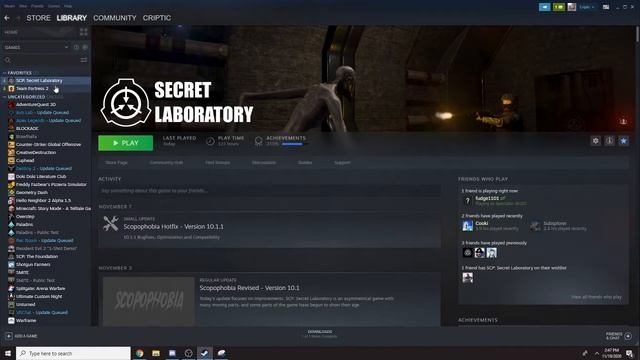Click the Windows 'Type here to search' box
The width and height of the screenshot is (640, 360).
click(73, 353)
